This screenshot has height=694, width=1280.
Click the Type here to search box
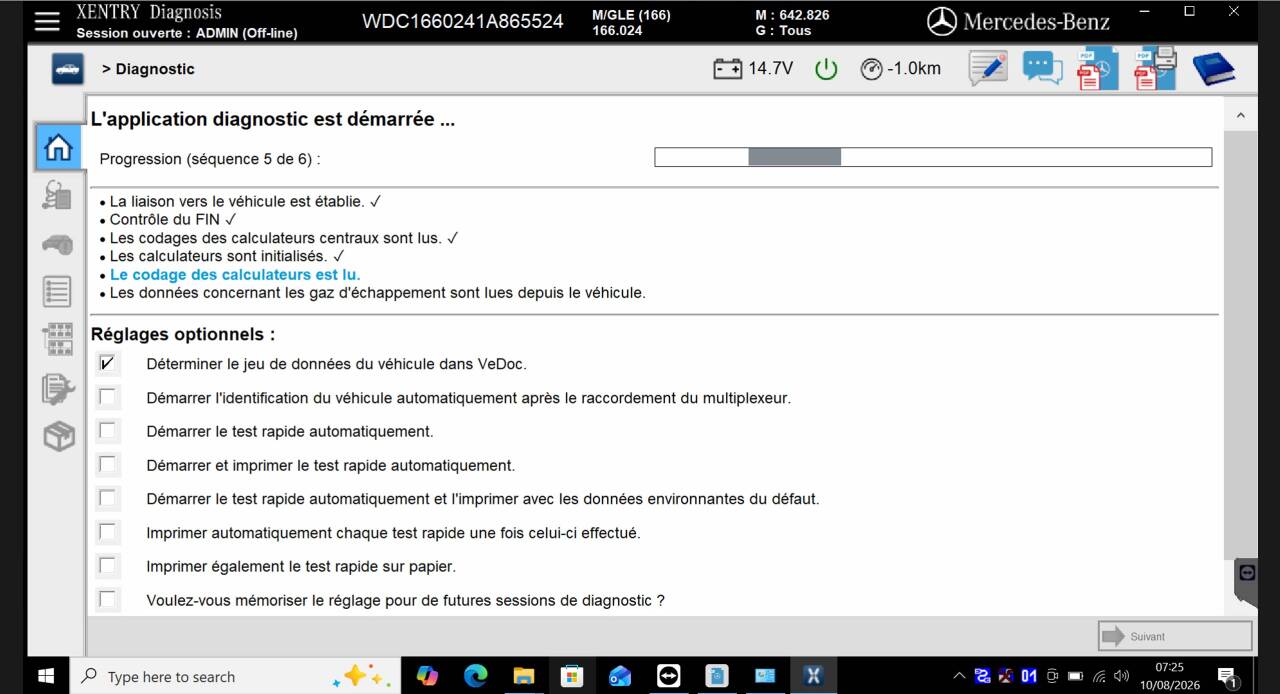click(234, 677)
